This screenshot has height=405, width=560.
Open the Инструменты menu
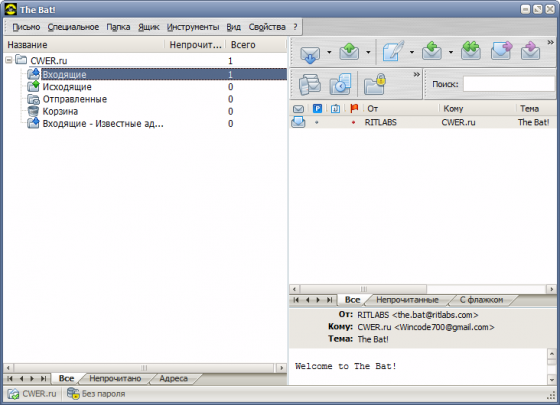(x=193, y=27)
